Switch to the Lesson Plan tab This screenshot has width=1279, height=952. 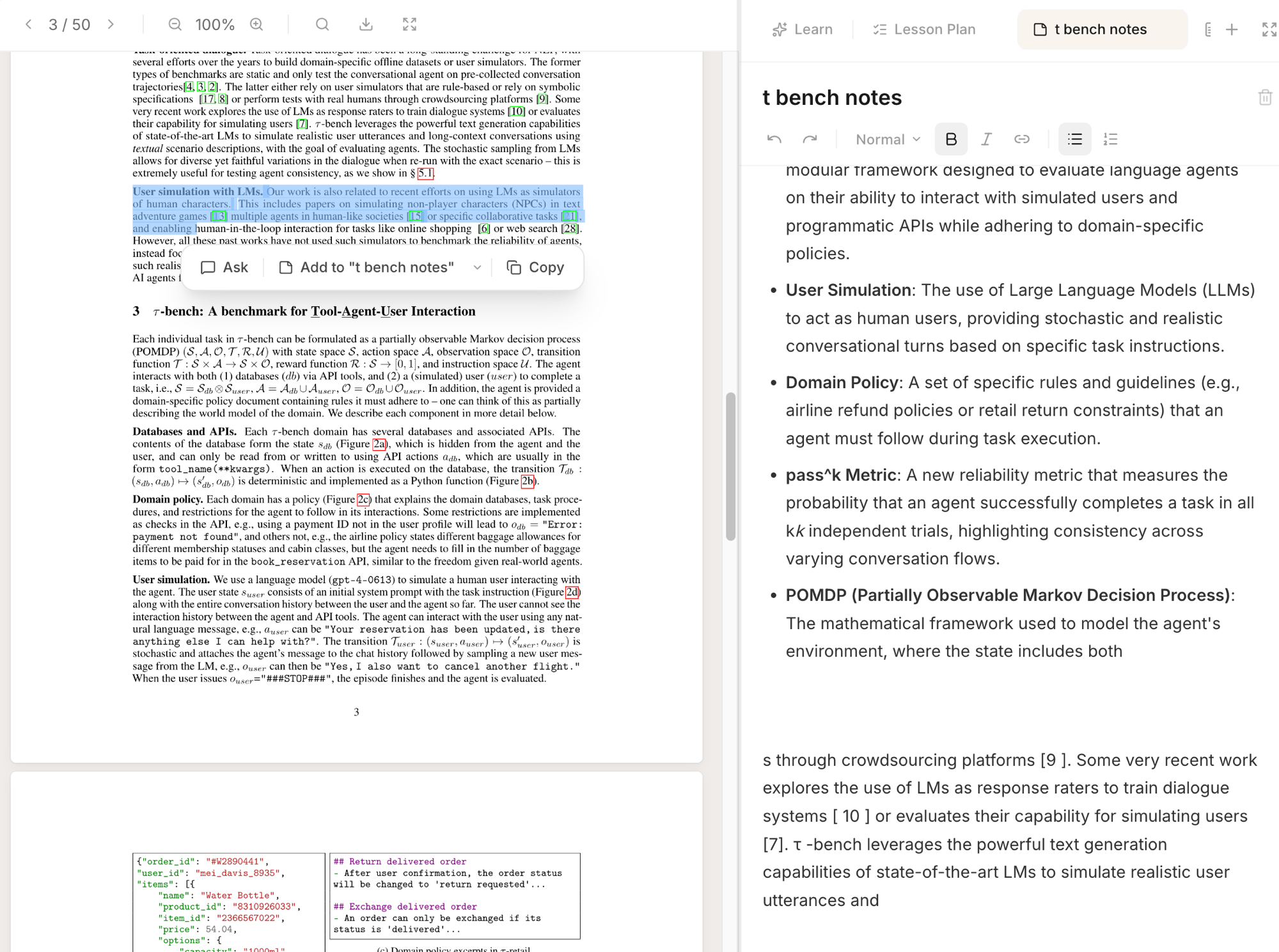pos(924,29)
